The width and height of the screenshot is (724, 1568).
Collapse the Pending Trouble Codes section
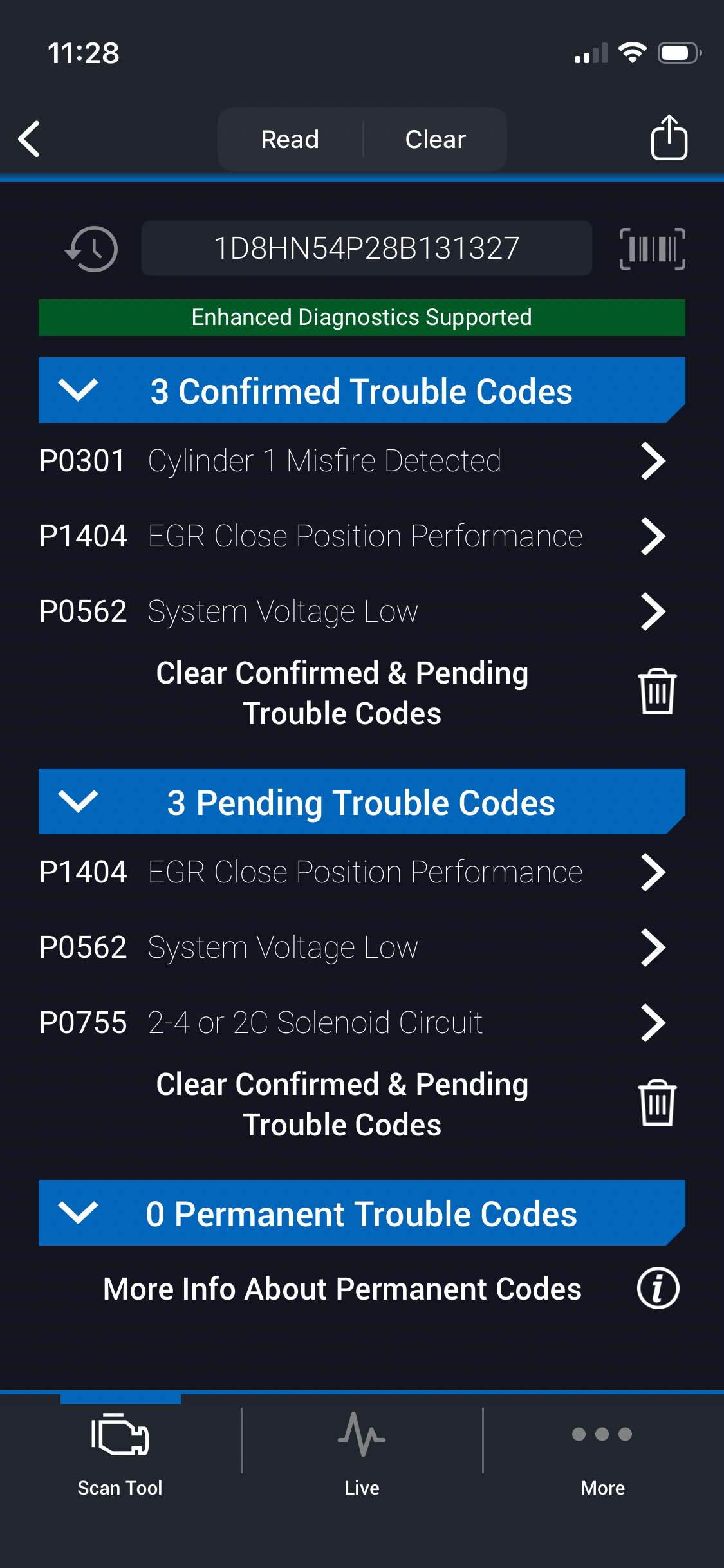(78, 801)
